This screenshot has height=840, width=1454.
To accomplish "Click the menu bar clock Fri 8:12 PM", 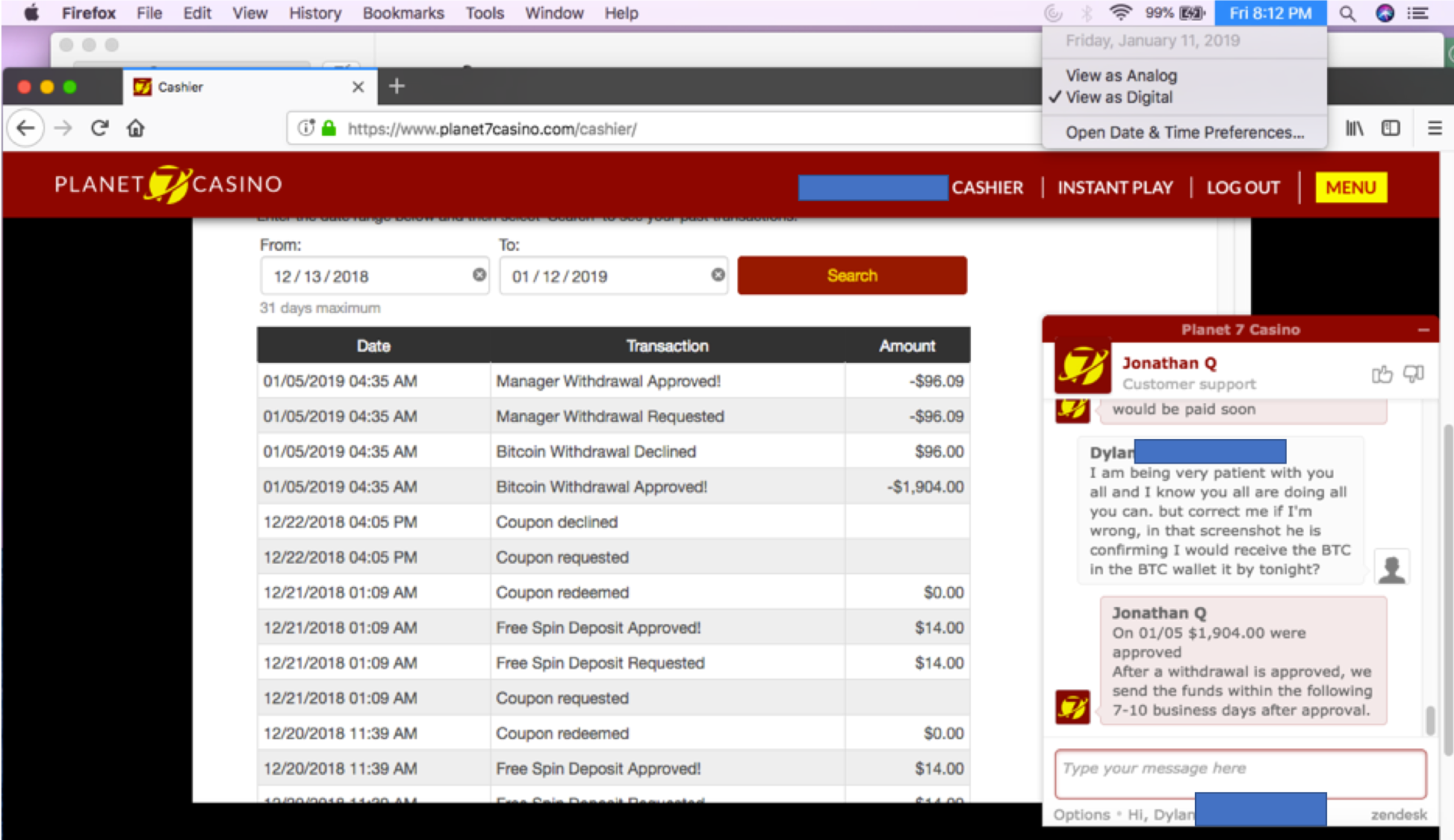I will tap(1270, 13).
